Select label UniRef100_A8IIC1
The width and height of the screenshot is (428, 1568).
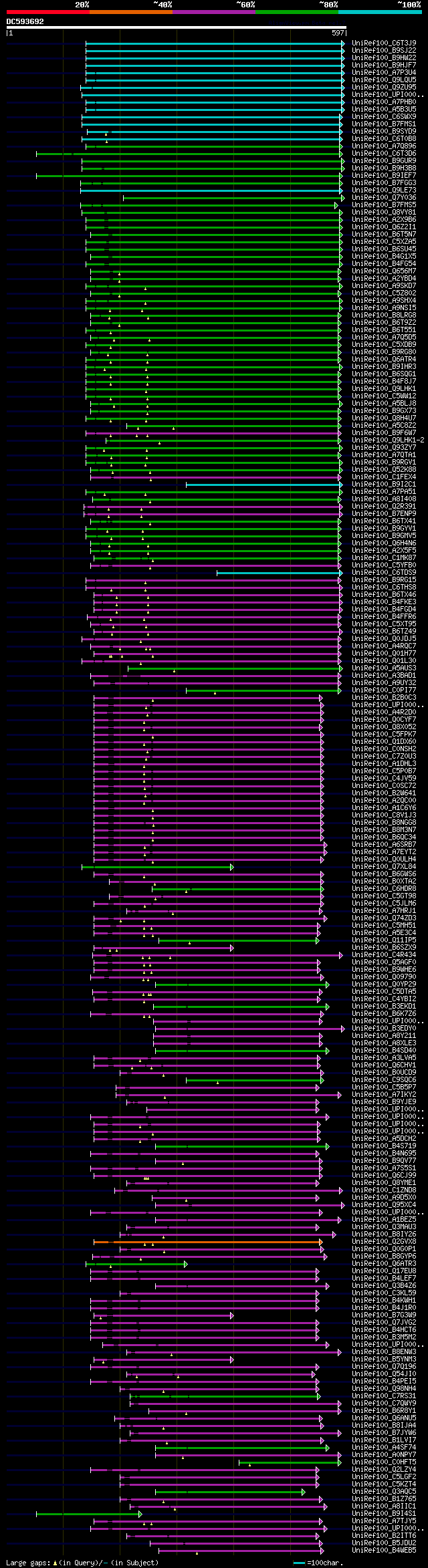click(384, 1506)
